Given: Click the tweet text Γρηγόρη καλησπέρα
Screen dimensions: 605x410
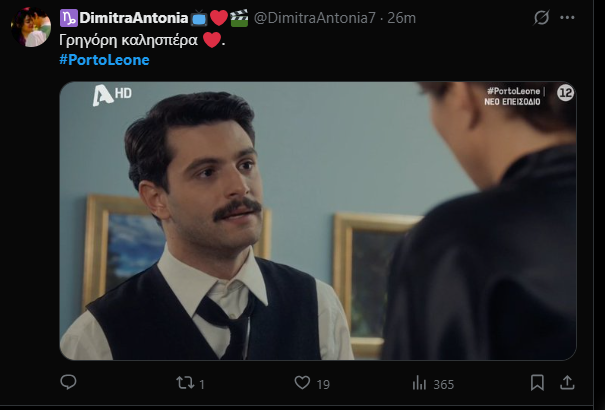Looking at the screenshot, I should tap(128, 41).
